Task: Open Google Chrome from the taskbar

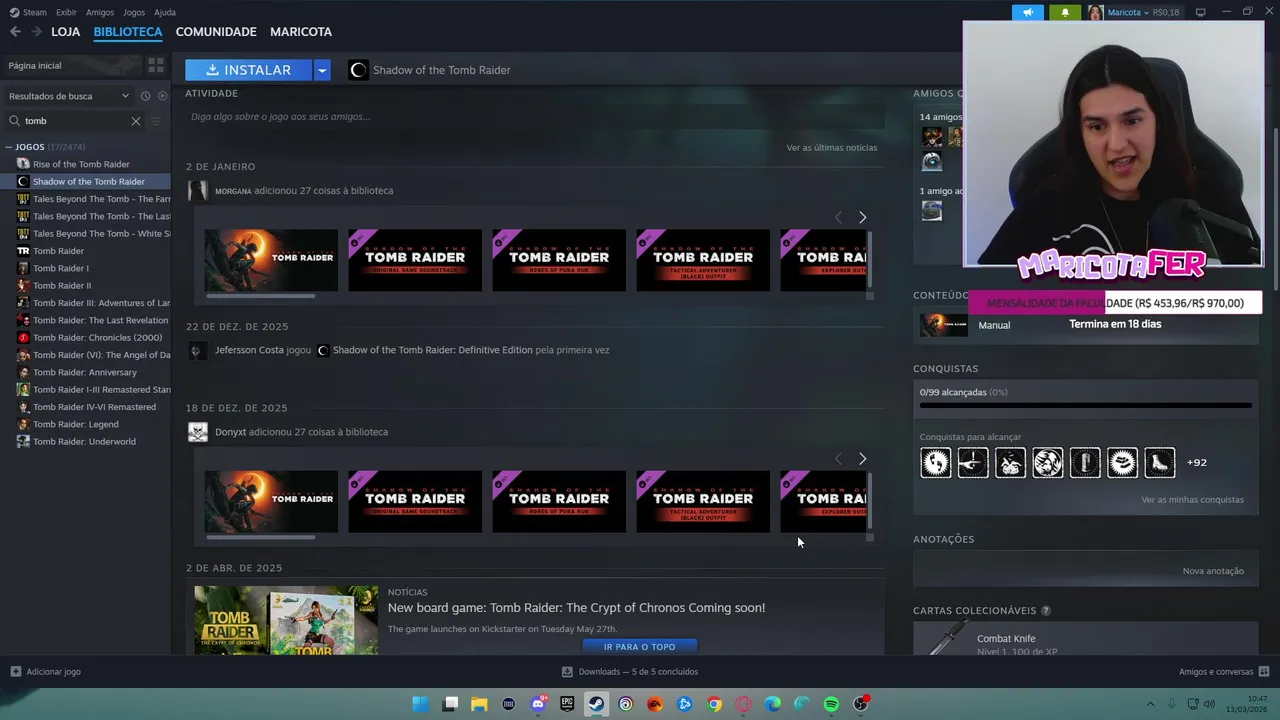Action: [x=714, y=704]
